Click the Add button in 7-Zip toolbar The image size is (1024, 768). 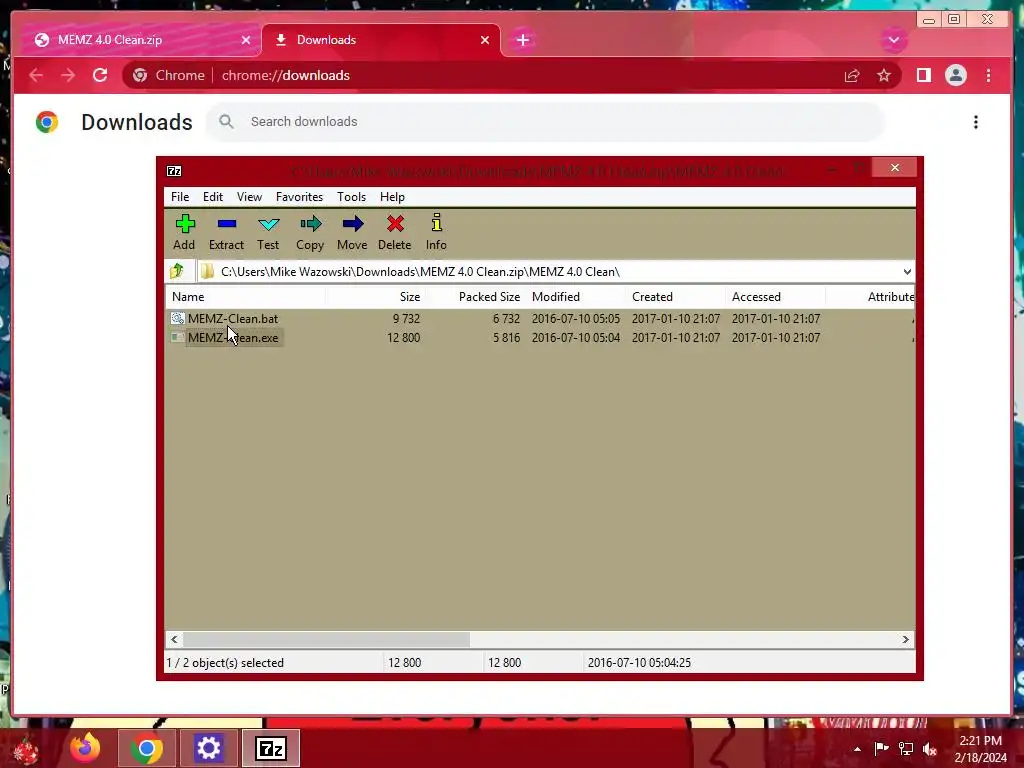click(x=184, y=232)
